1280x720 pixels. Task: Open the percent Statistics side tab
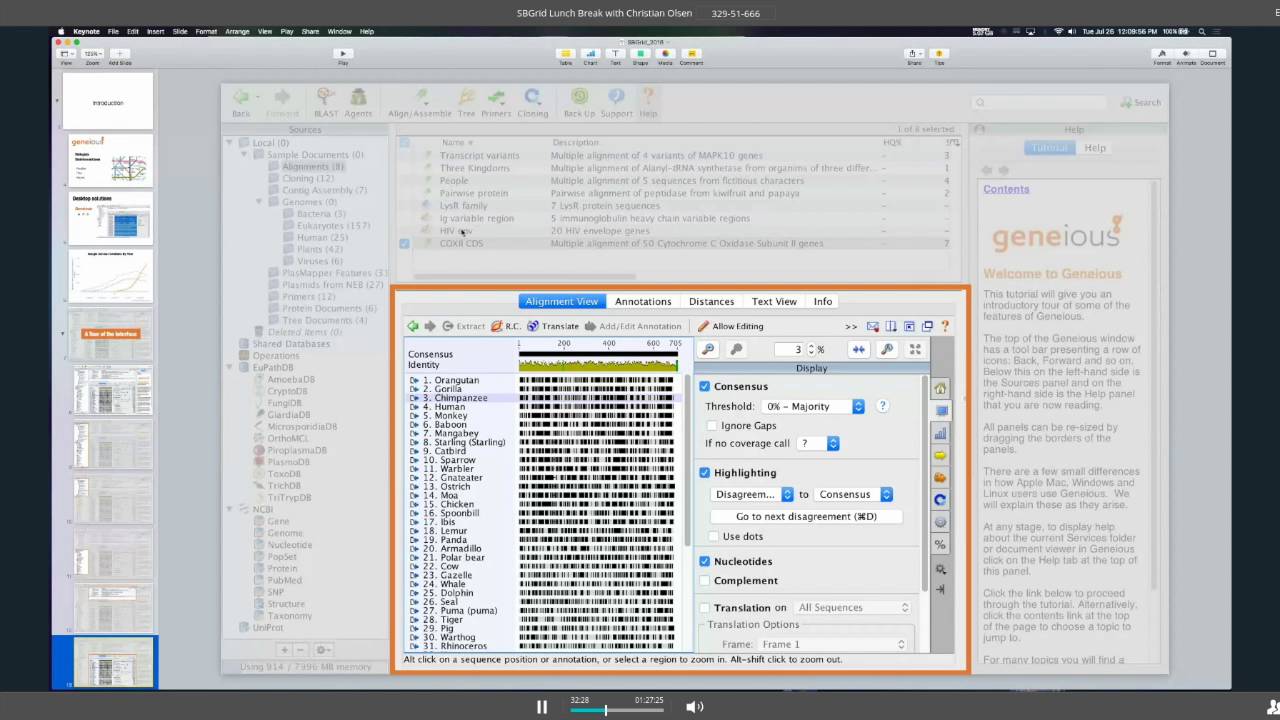pyautogui.click(x=940, y=544)
